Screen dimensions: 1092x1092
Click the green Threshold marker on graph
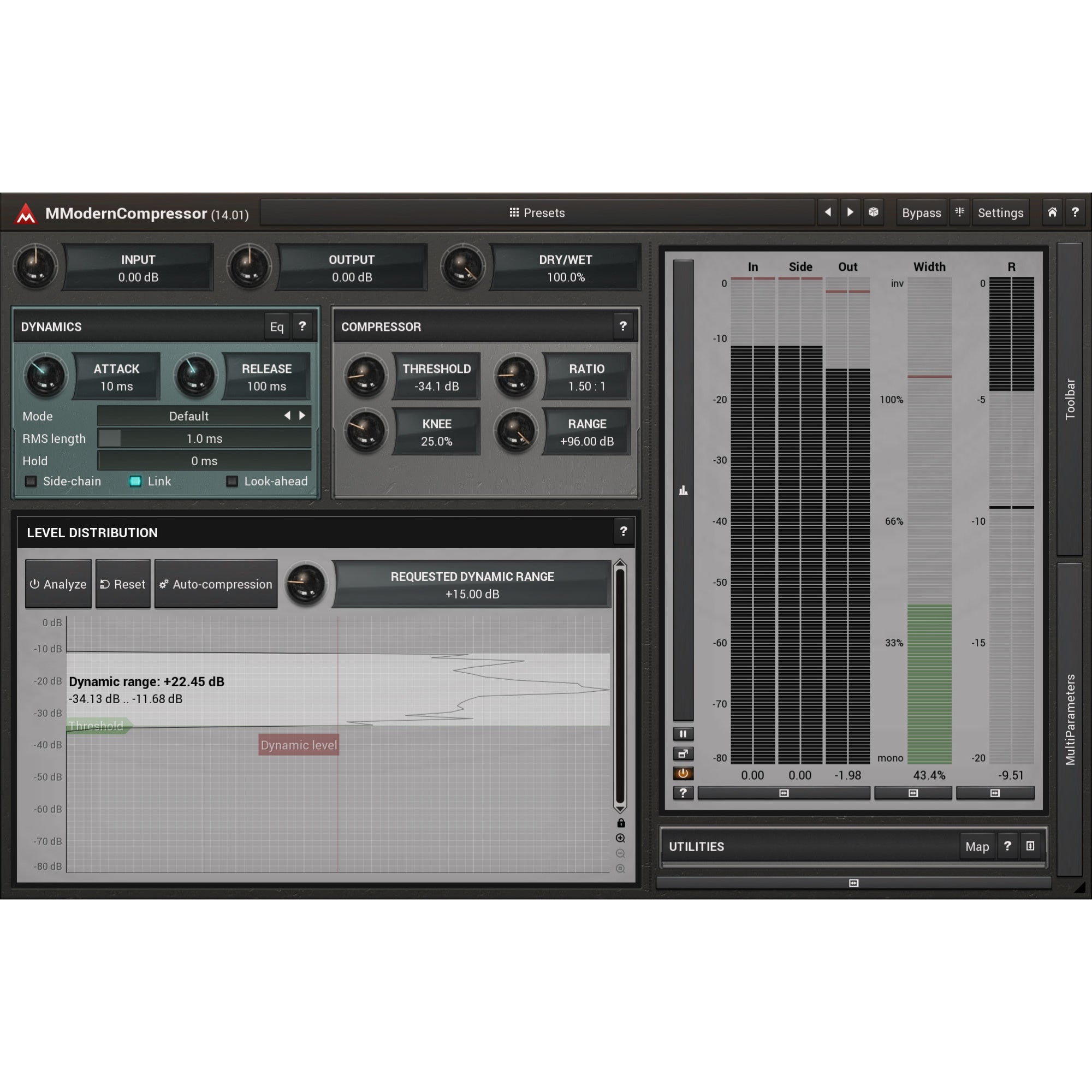98,726
